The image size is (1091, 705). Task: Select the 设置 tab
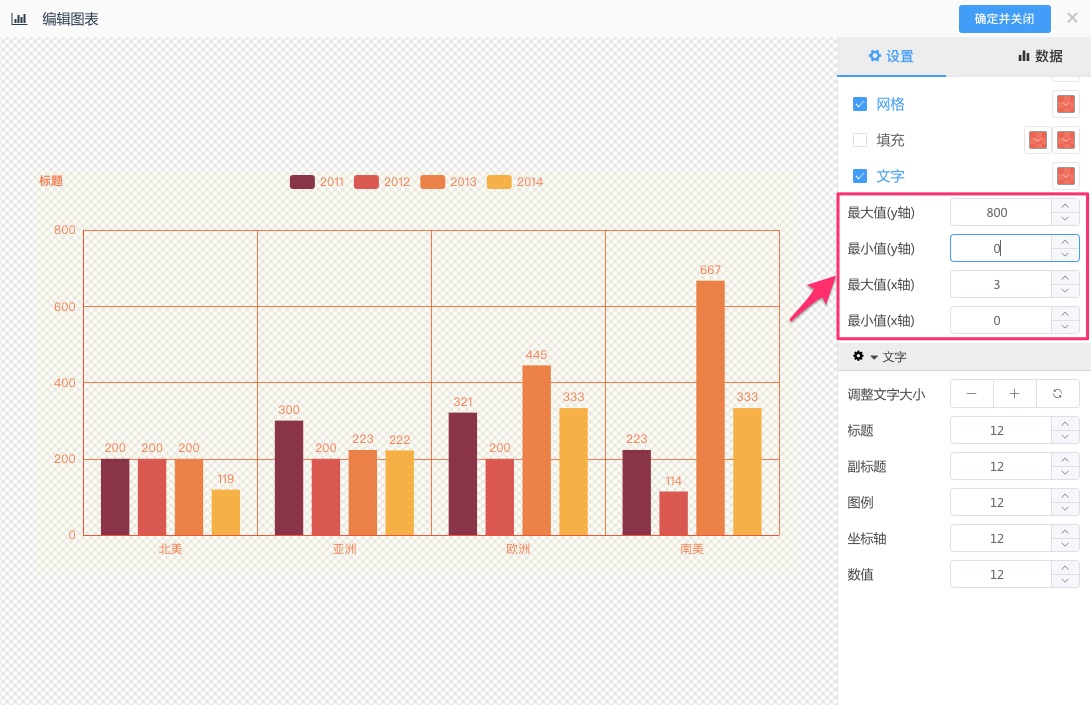[891, 57]
